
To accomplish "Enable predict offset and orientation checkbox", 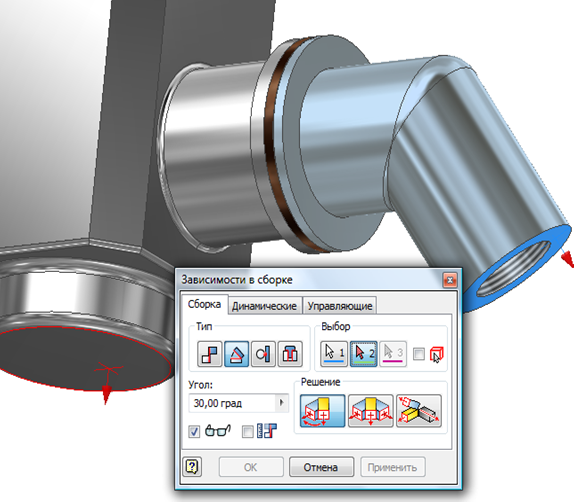I will pos(248,431).
